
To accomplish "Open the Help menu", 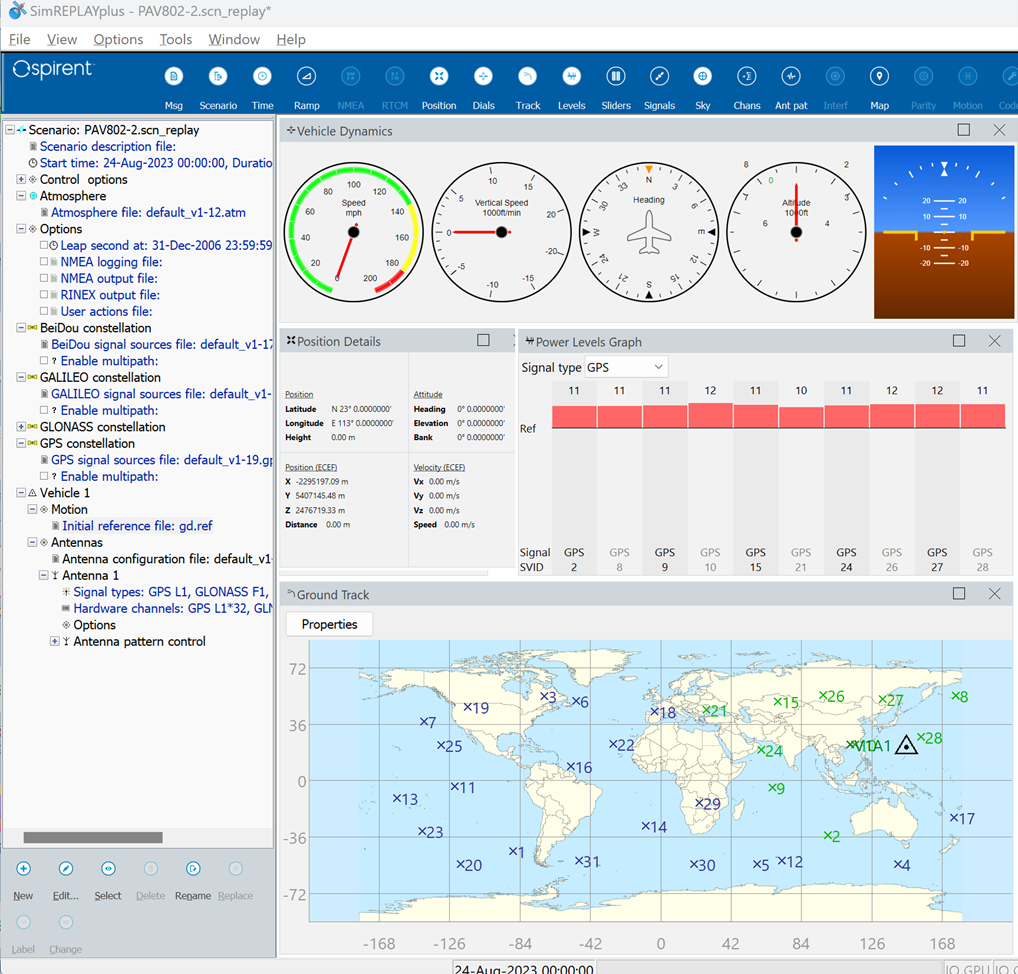I will pyautogui.click(x=291, y=40).
